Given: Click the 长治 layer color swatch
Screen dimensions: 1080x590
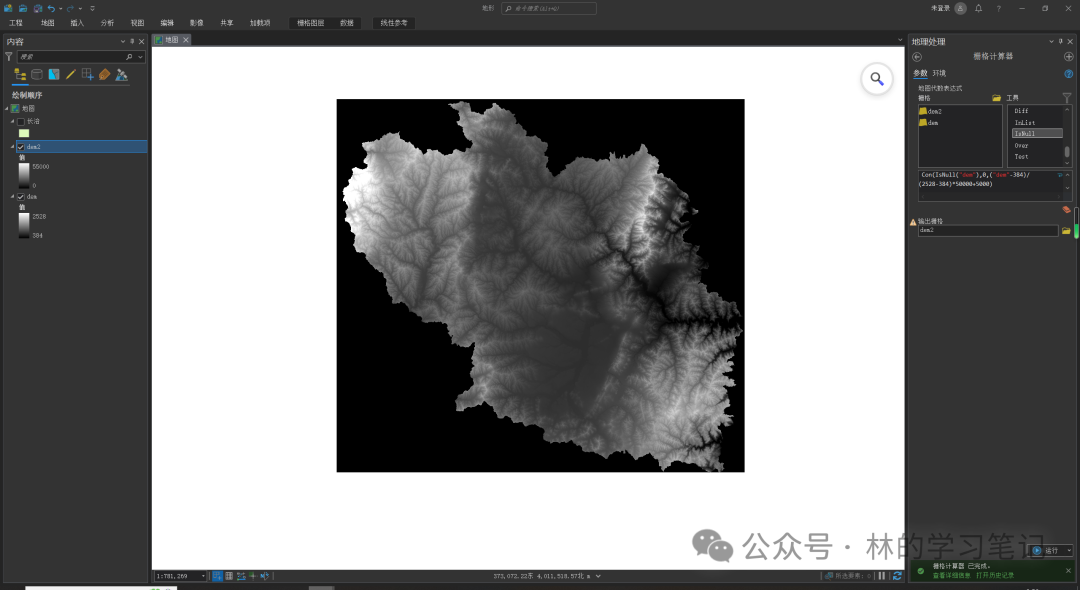Looking at the screenshot, I should [24, 133].
